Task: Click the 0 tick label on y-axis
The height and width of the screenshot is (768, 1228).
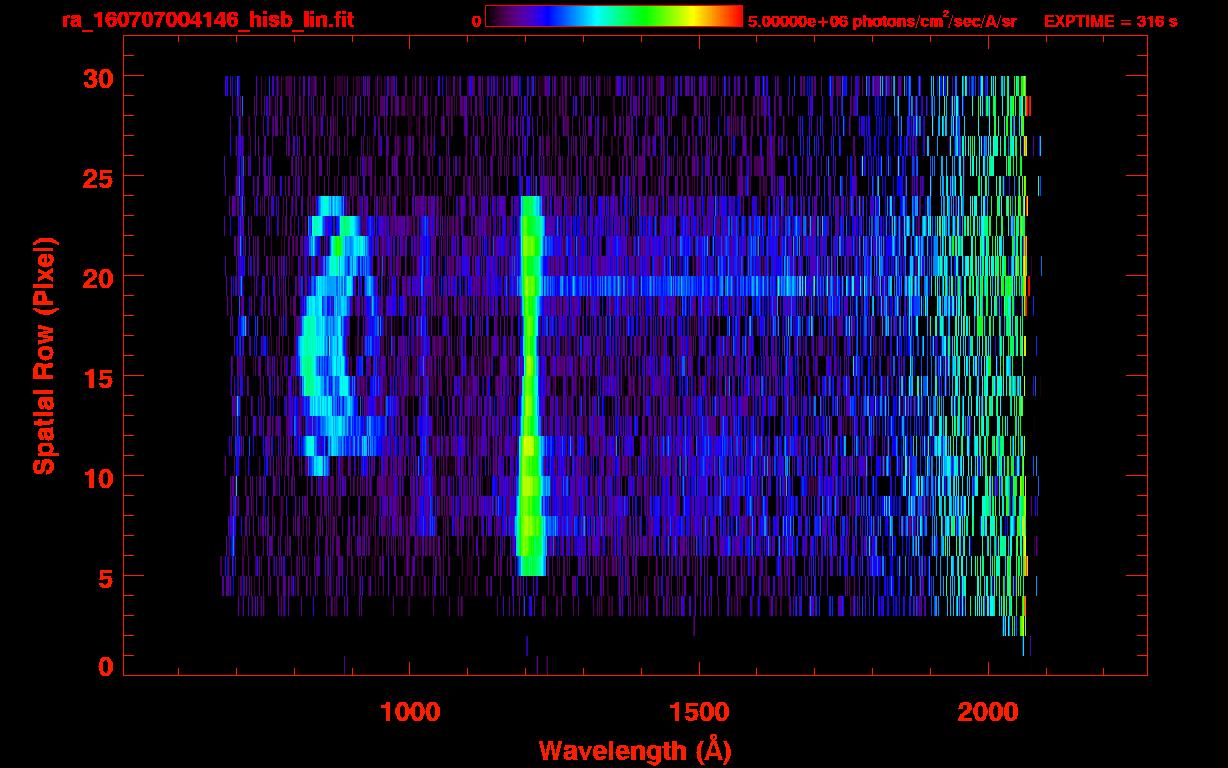Action: click(107, 666)
